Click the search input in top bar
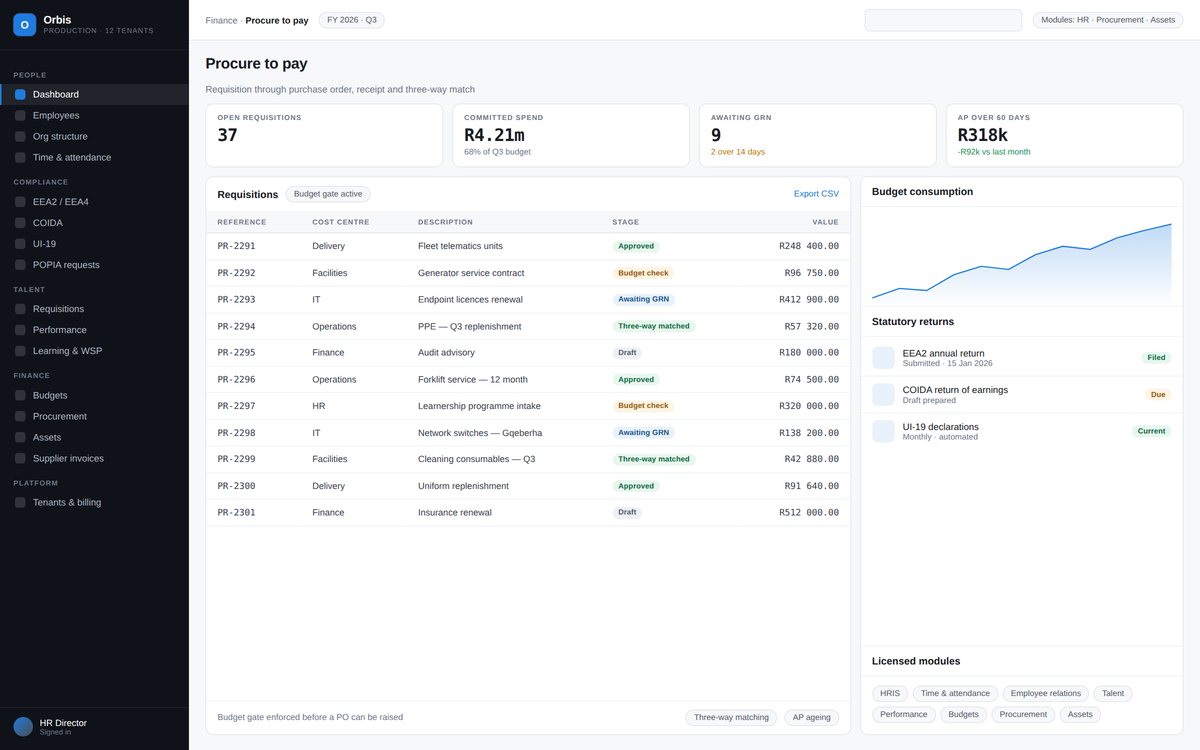1200x750 pixels. pyautogui.click(x=943, y=20)
